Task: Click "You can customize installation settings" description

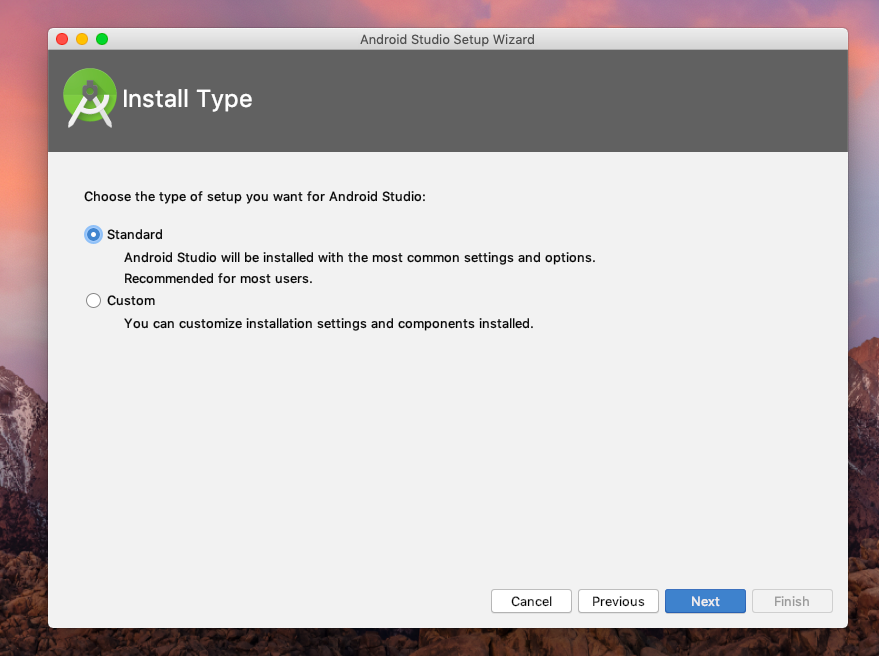Action: (x=329, y=324)
